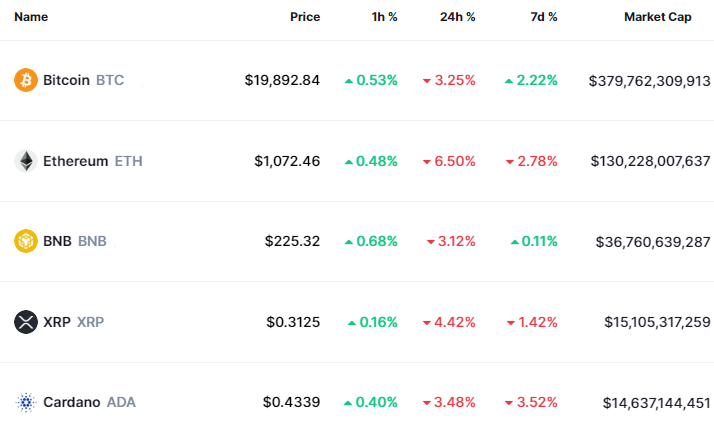
Task: Click Bitcoin price $19,892.84
Action: tap(282, 80)
